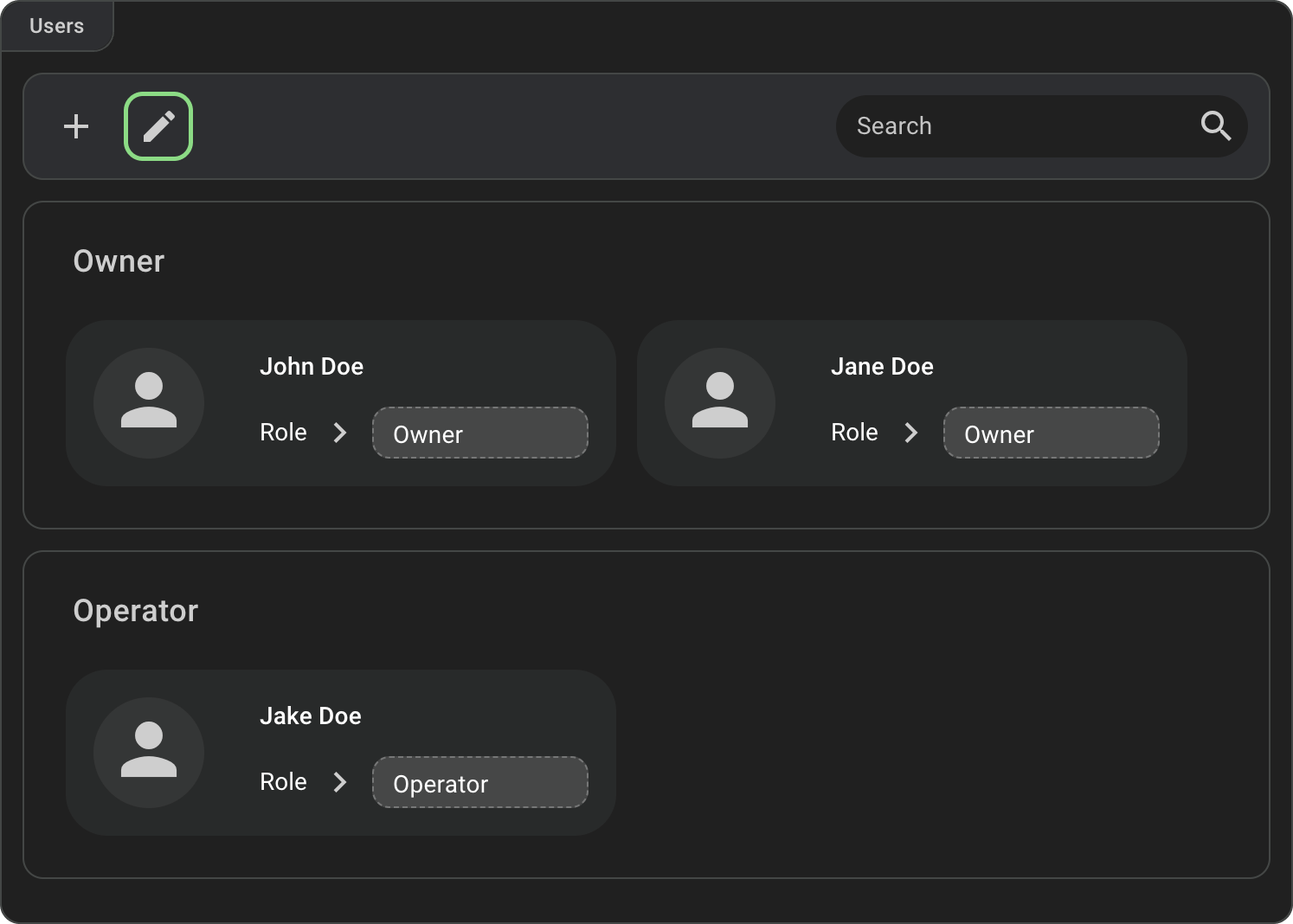Toggle the pencil edit mode button
Screen dimensions: 1293x924
coord(158,126)
